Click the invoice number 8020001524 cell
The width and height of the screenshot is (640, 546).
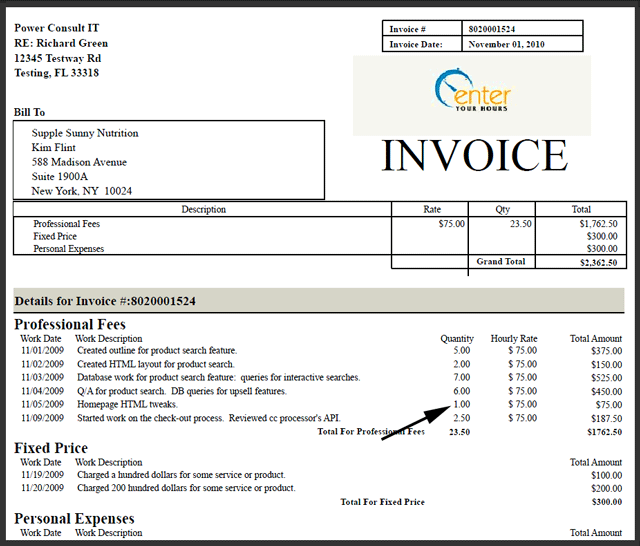522,29
